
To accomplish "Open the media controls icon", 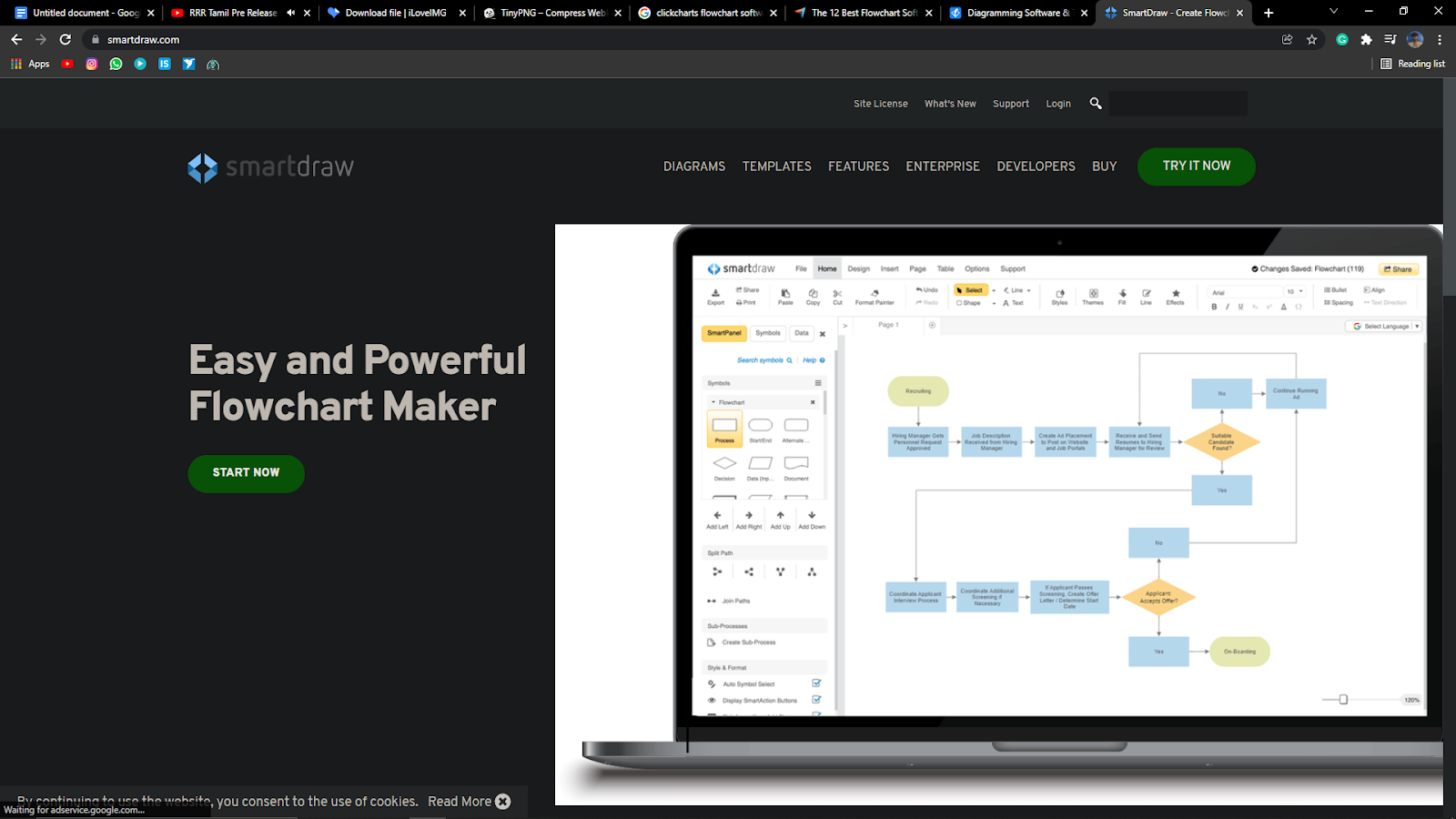I will (x=1390, y=39).
